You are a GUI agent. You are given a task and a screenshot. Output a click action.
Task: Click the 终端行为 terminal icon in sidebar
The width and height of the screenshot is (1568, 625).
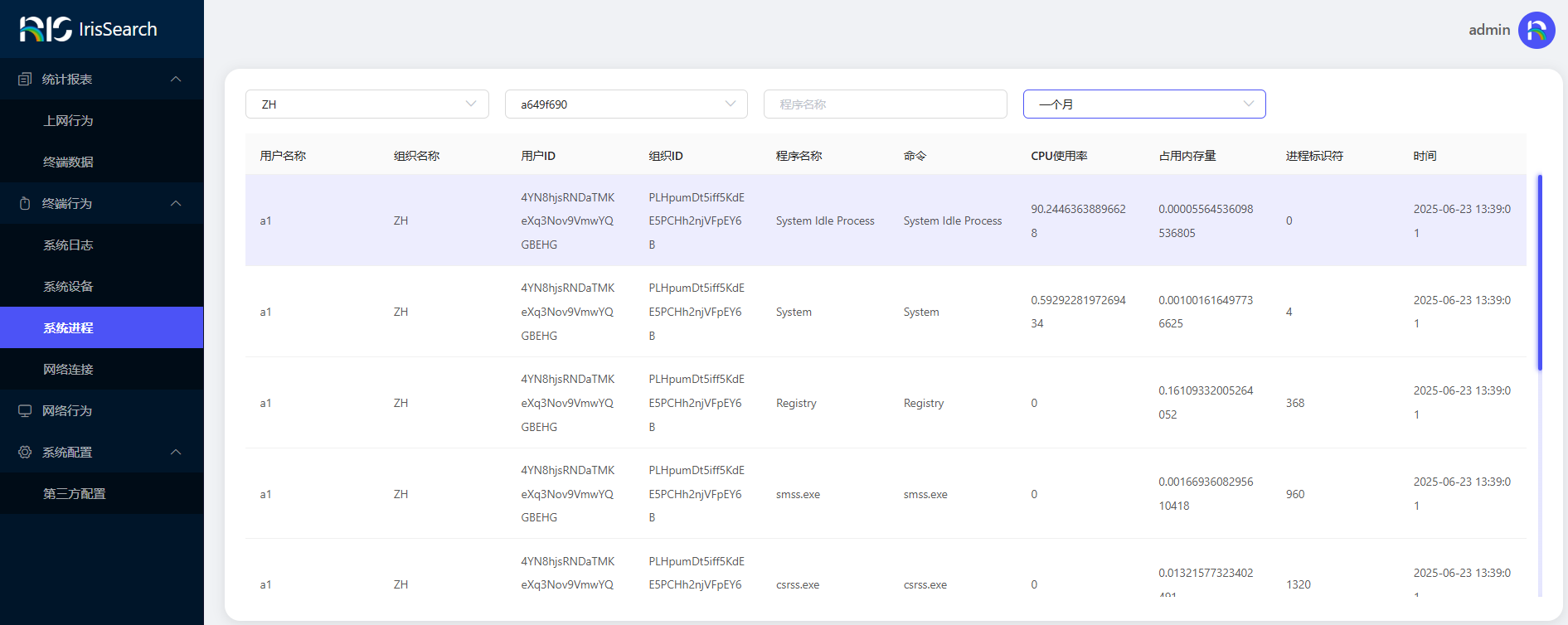[25, 204]
